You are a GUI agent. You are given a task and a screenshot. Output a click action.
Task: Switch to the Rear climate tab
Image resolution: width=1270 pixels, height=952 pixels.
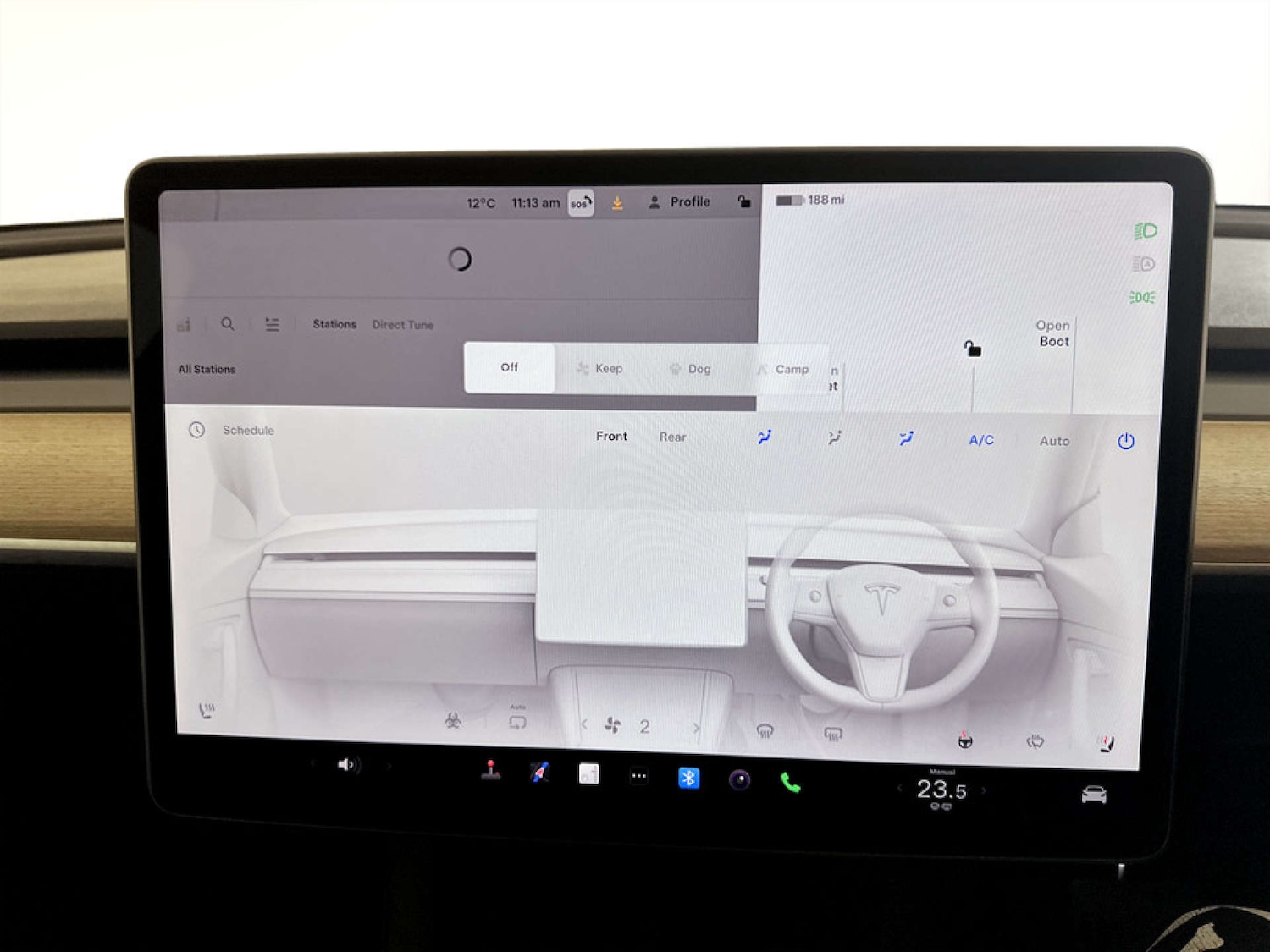coord(671,437)
